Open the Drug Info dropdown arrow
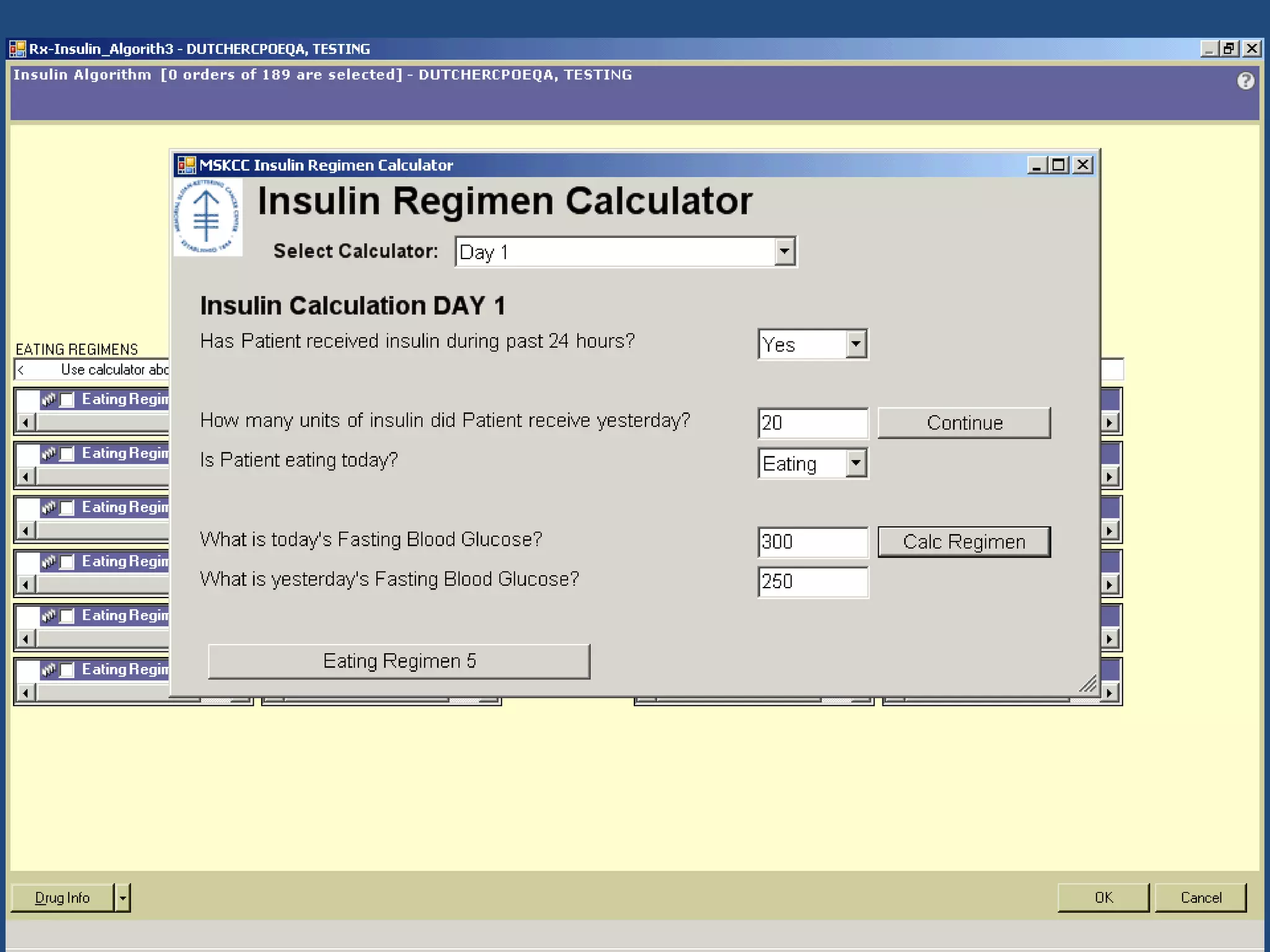 click(123, 897)
